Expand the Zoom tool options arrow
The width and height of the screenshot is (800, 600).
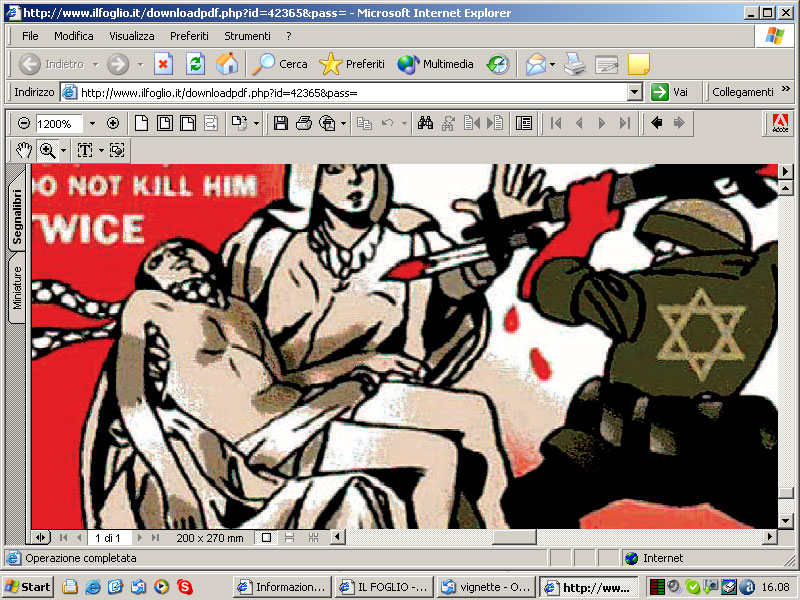click(63, 151)
